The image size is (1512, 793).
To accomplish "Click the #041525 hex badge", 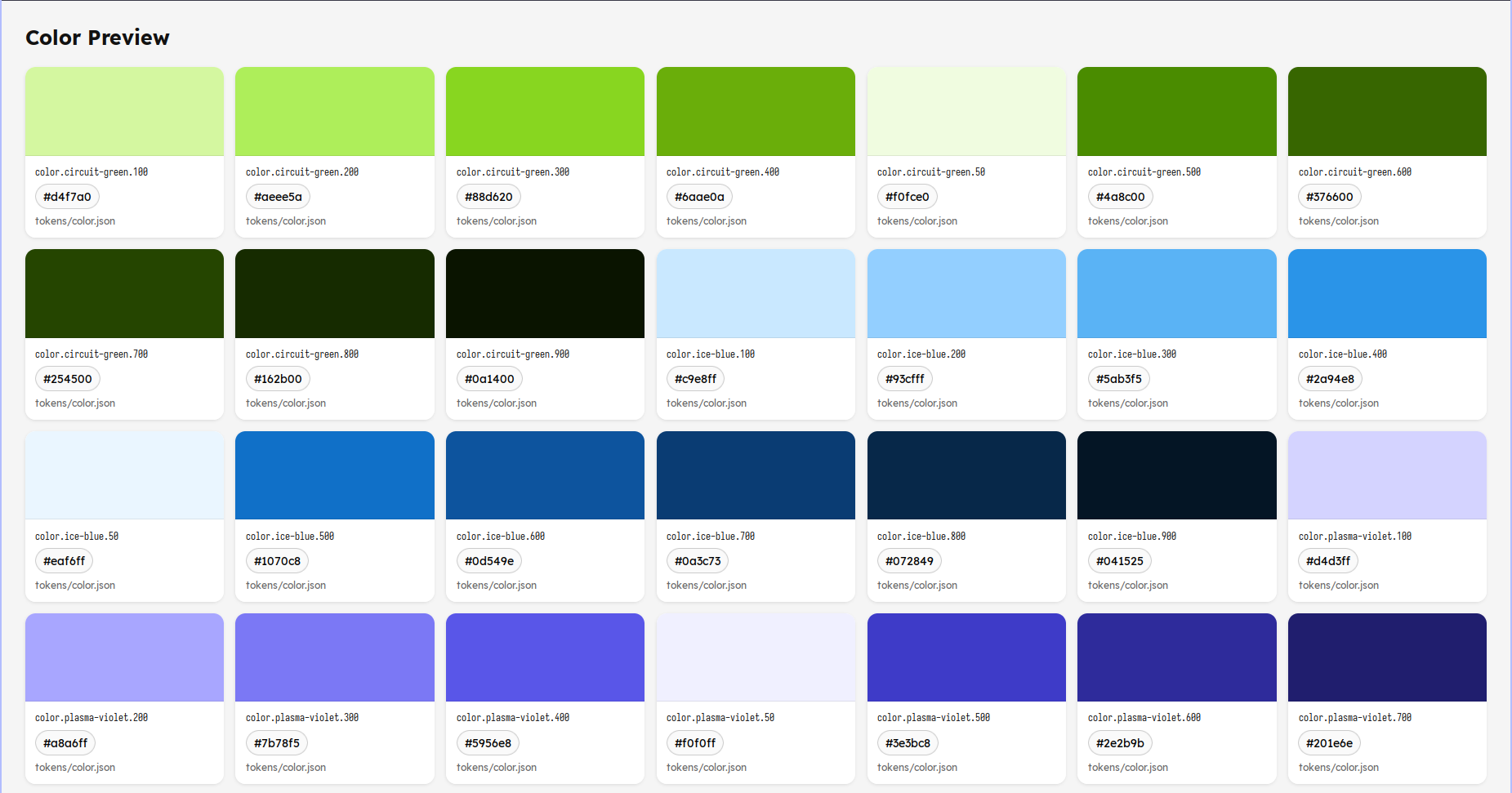I will [x=1120, y=561].
